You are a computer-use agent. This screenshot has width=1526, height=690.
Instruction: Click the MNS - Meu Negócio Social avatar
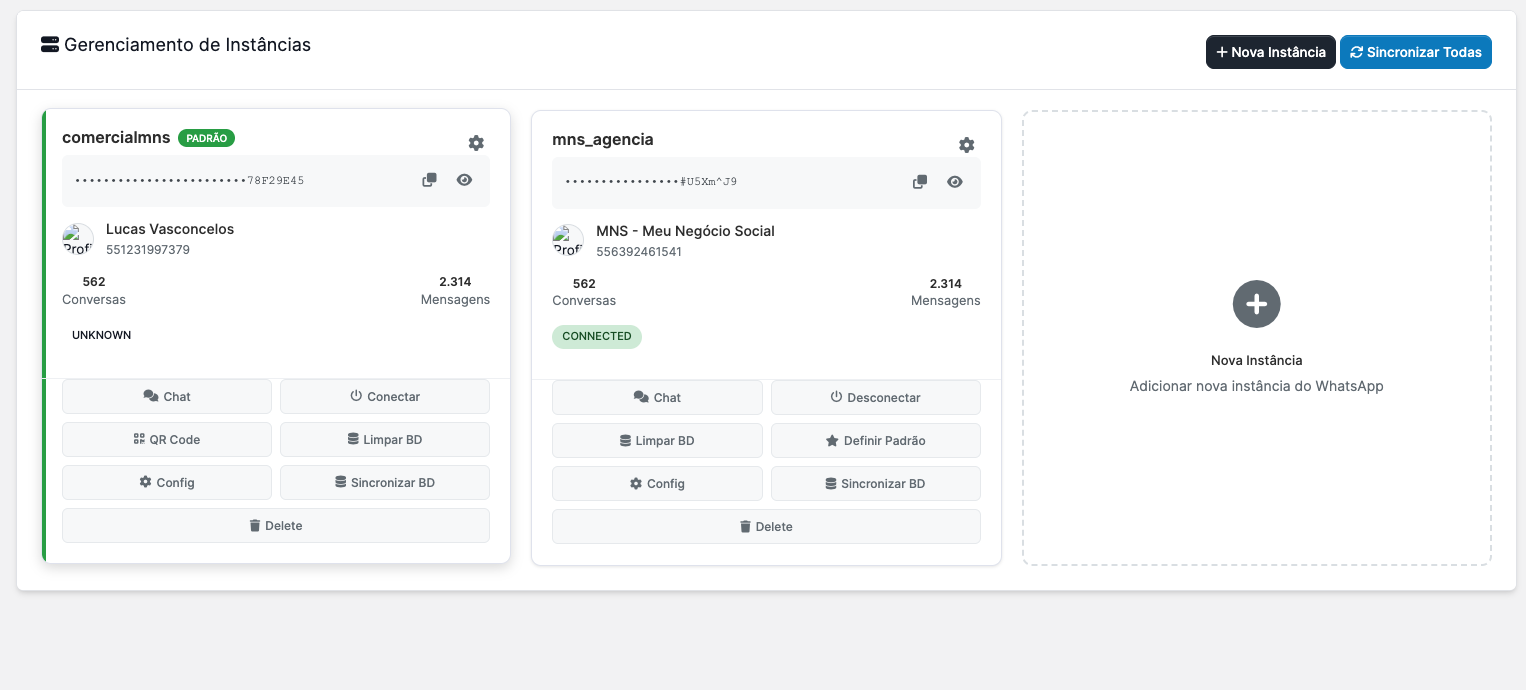point(568,240)
